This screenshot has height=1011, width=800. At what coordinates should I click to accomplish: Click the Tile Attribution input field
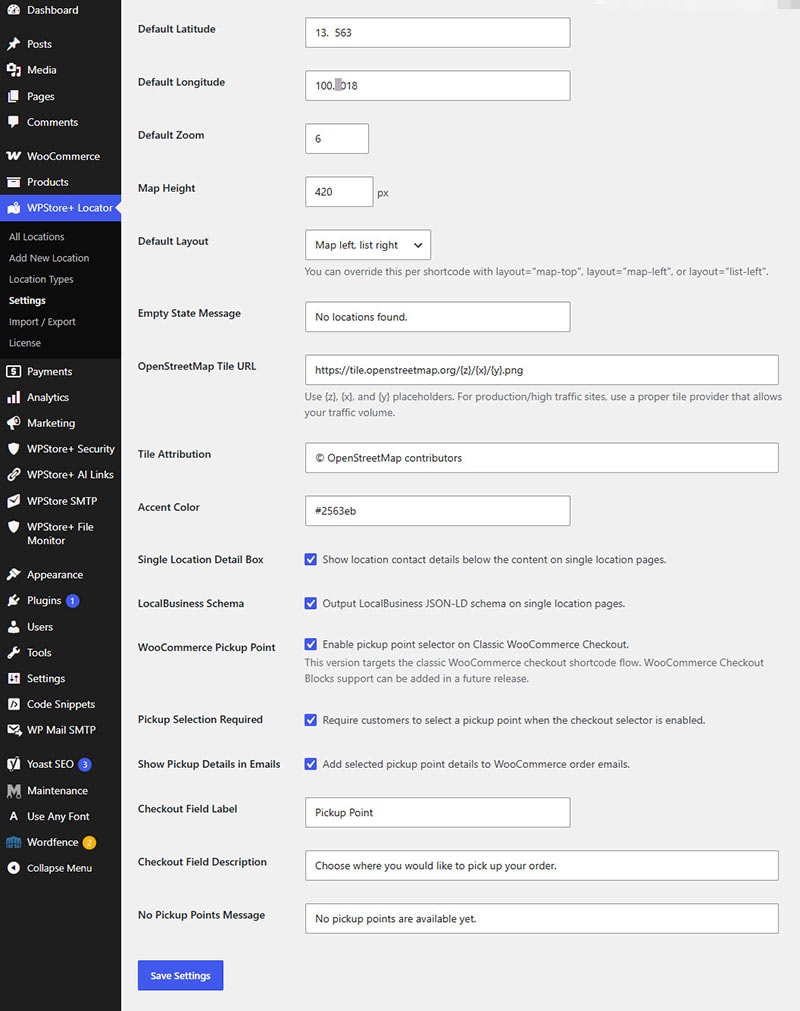pos(541,458)
